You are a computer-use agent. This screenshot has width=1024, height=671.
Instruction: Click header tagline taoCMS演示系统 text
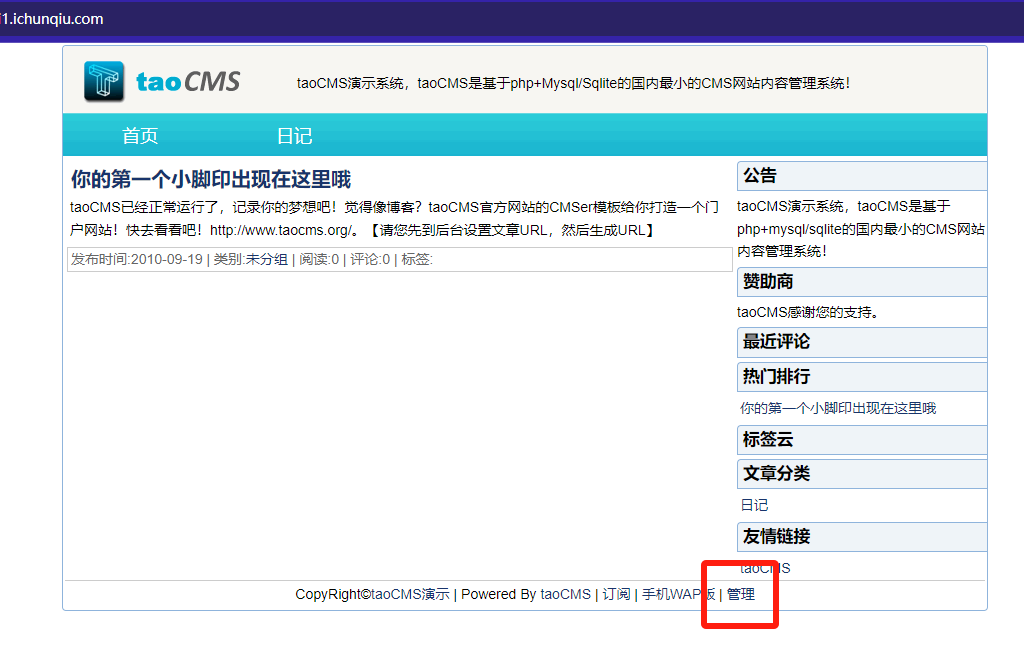[573, 83]
